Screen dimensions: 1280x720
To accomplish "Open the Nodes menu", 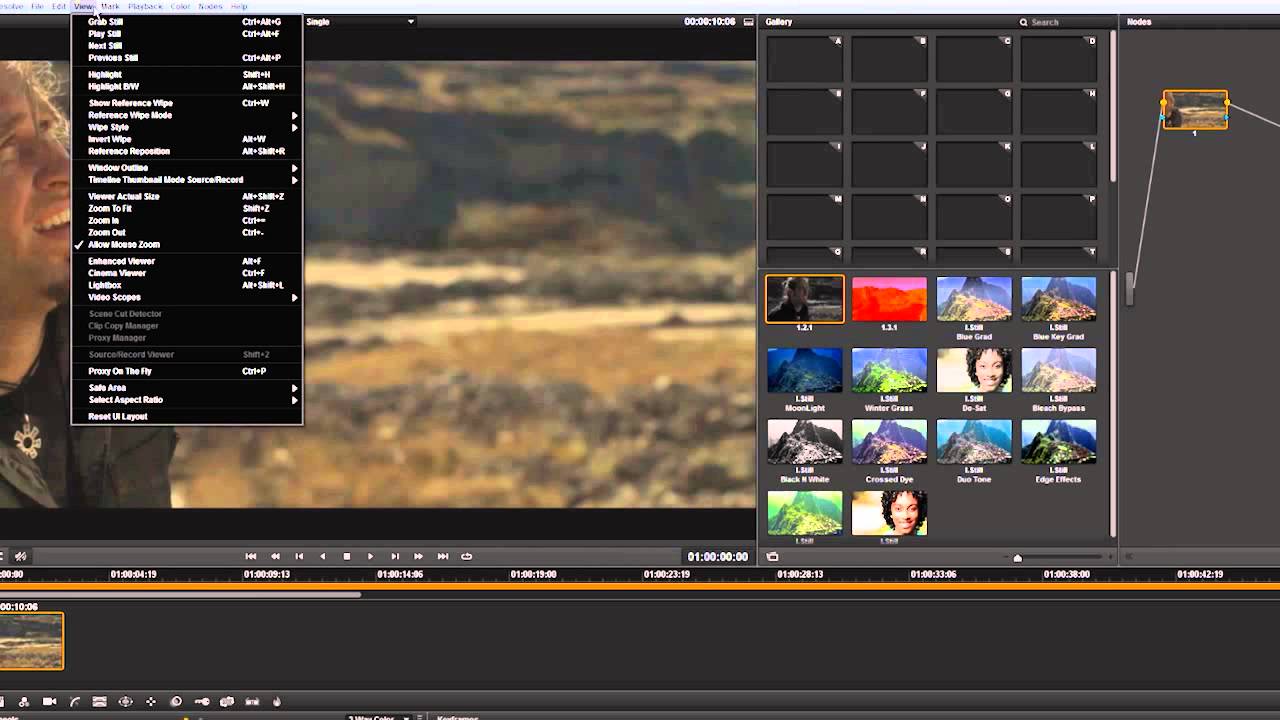I will pos(210,7).
